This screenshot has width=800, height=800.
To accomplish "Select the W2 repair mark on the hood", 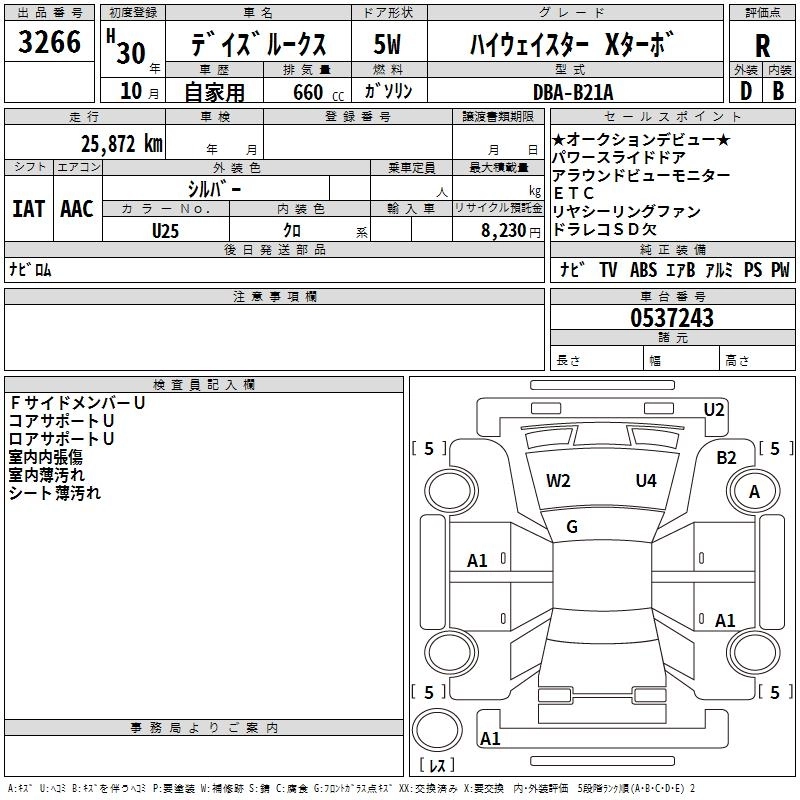I will [558, 480].
